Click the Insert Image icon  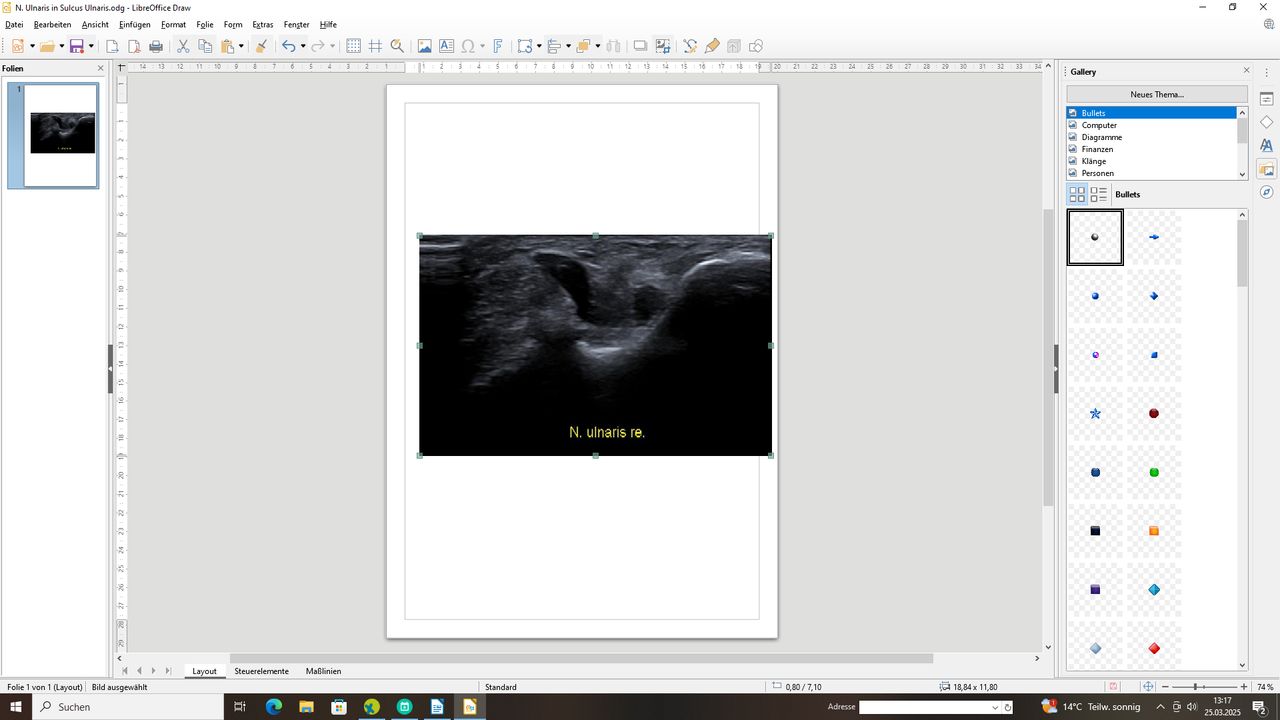424,46
